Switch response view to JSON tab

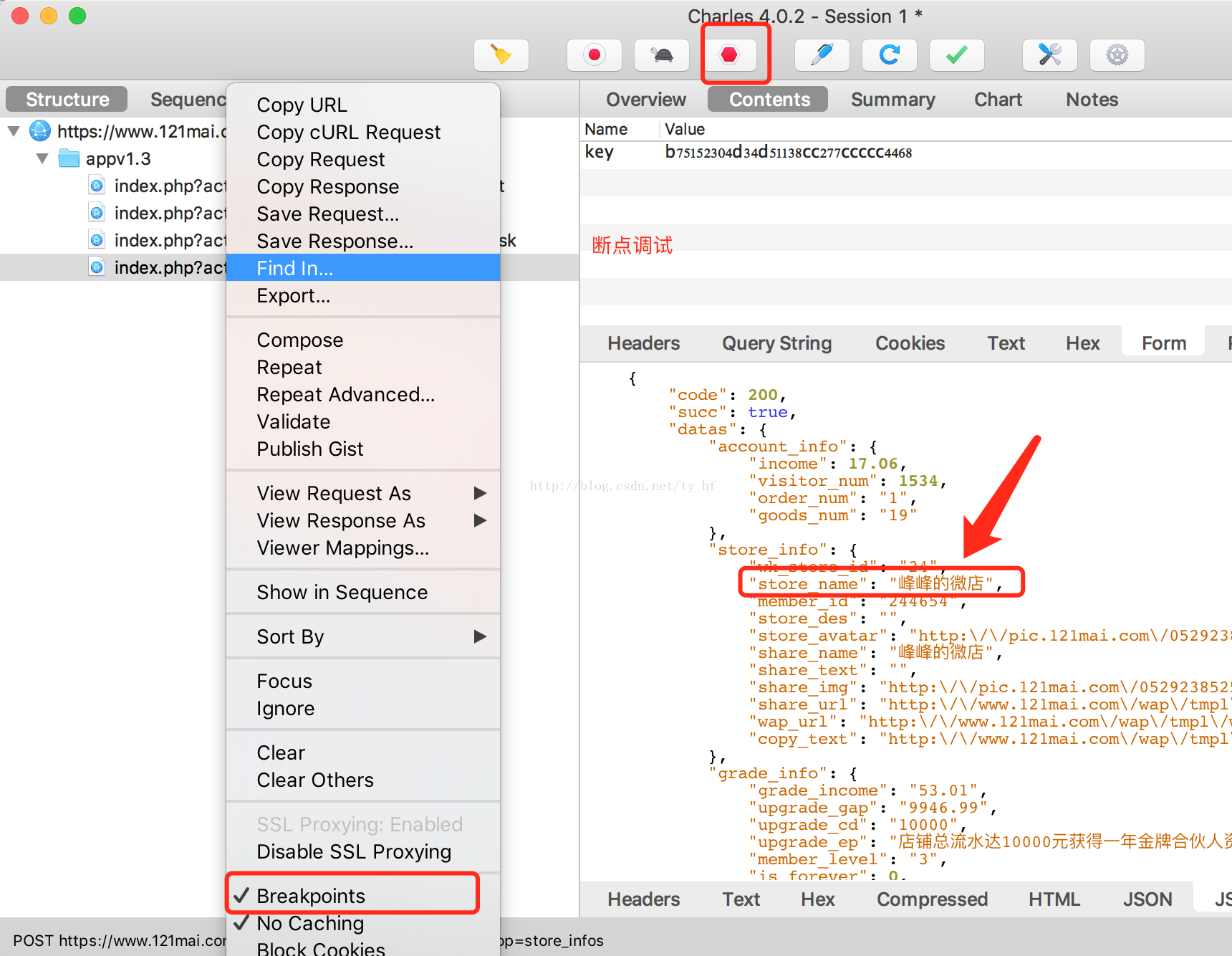[1147, 899]
